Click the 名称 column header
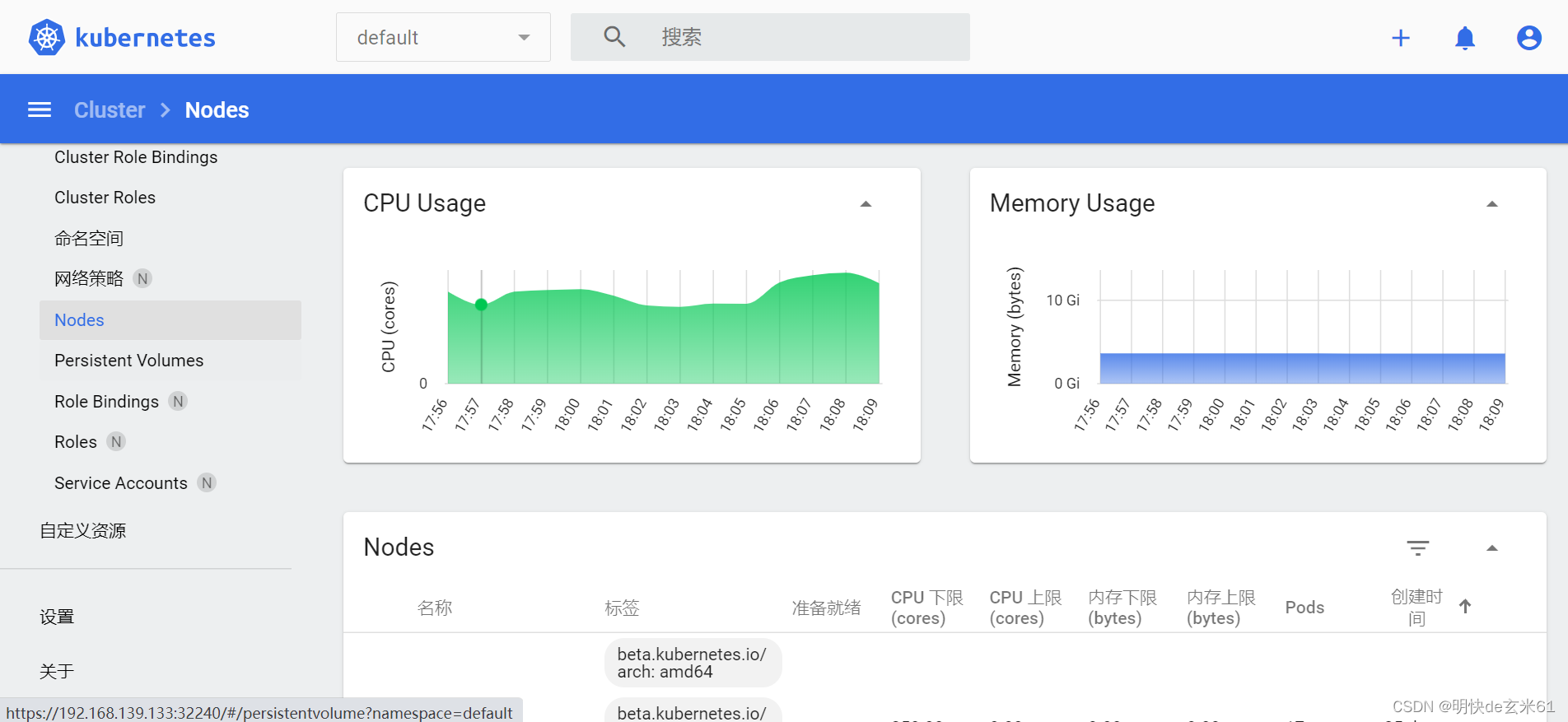Screen dimensions: 1568x722 (435, 608)
